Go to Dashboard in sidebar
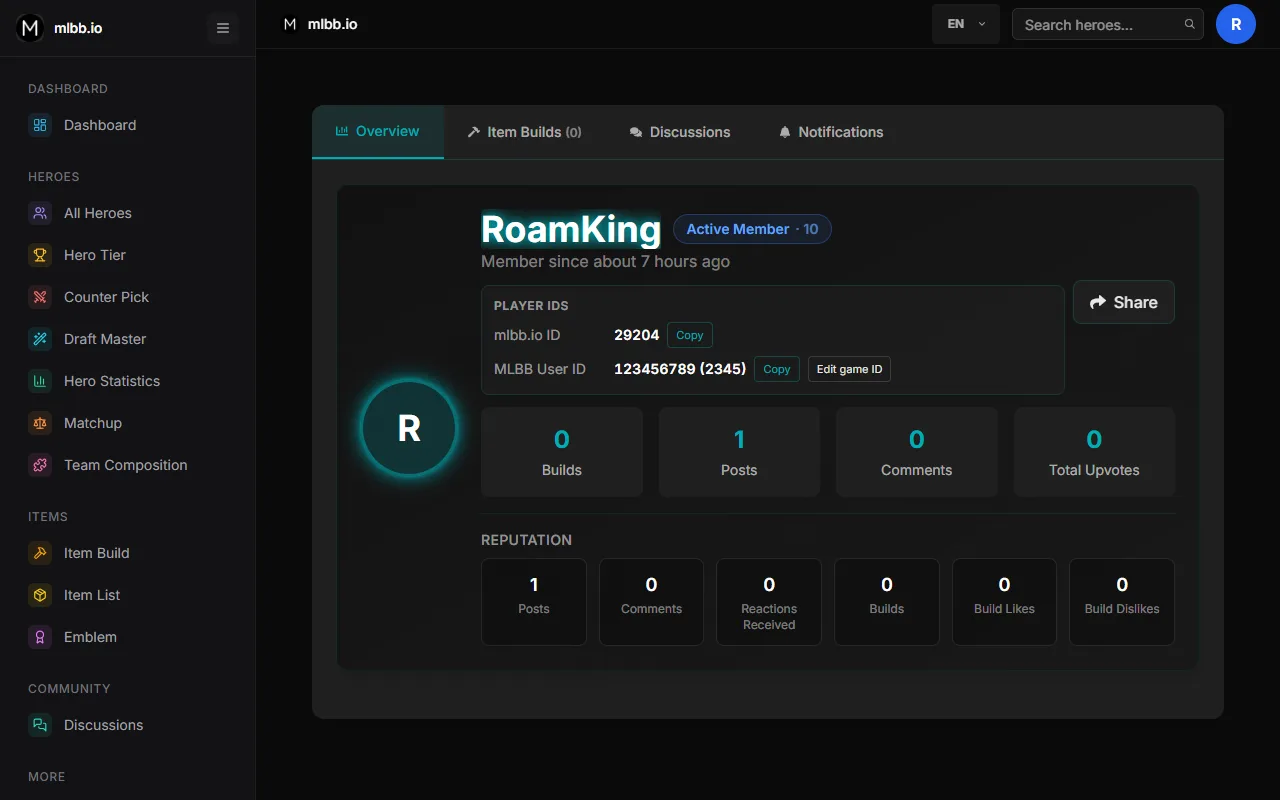Viewport: 1280px width, 800px height. point(128,125)
